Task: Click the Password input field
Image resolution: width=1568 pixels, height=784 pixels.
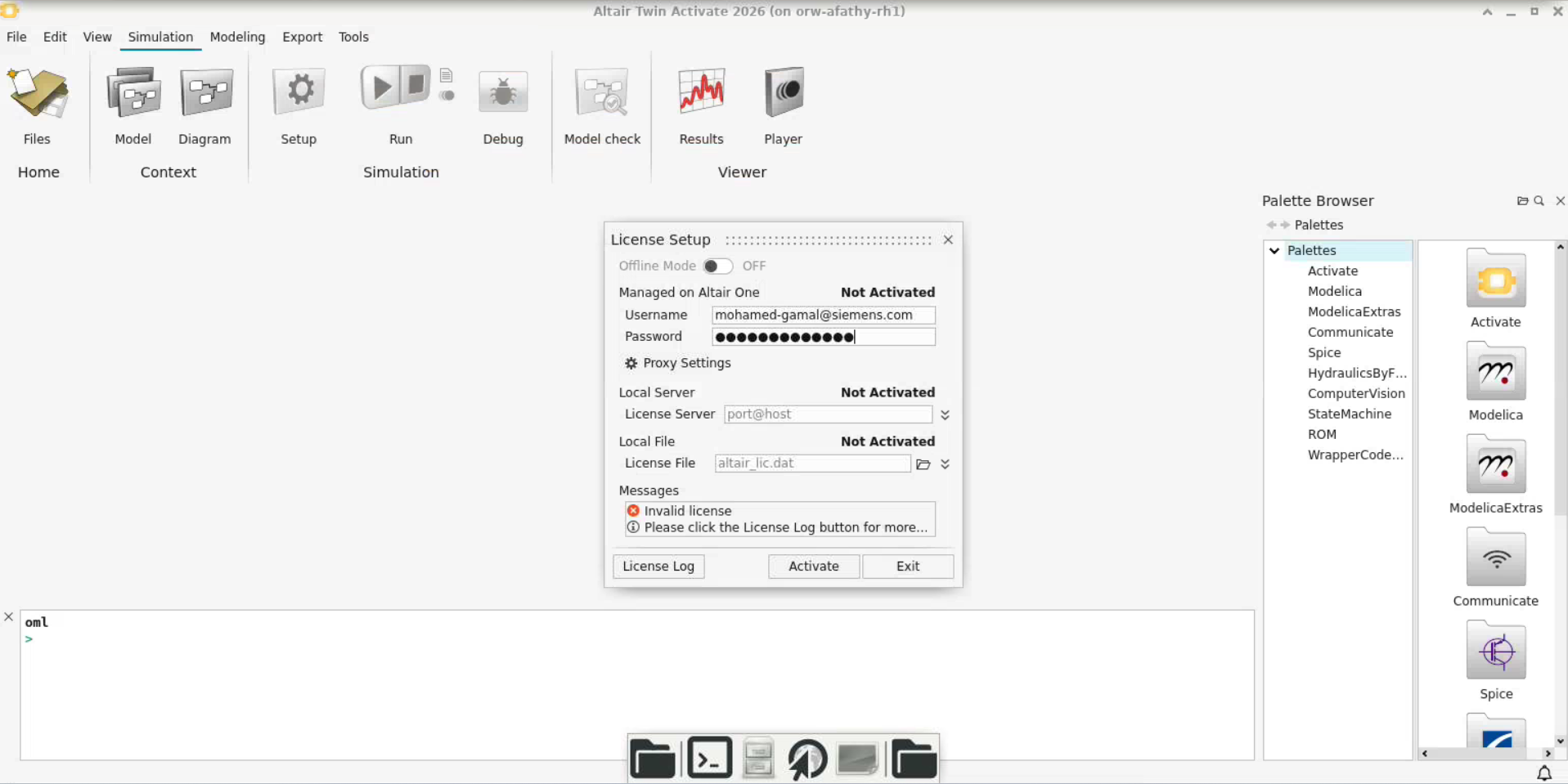Action: pyautogui.click(x=824, y=337)
